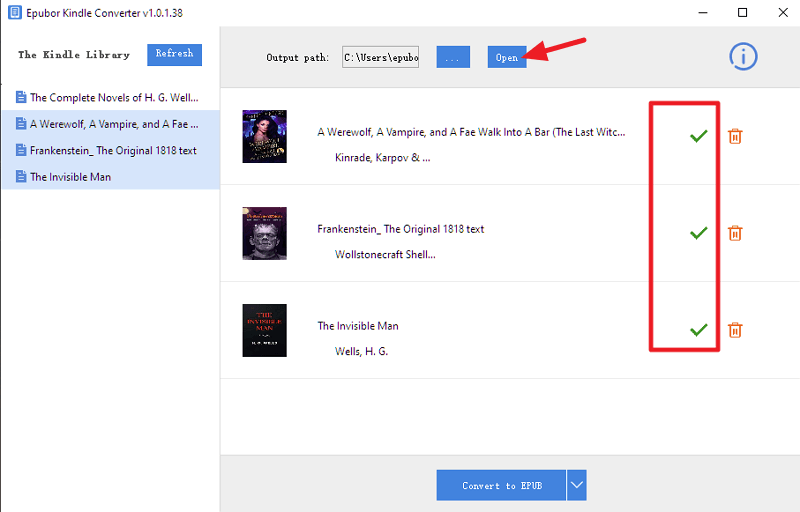Click title 'The Invisible Man' in main list

358,326
